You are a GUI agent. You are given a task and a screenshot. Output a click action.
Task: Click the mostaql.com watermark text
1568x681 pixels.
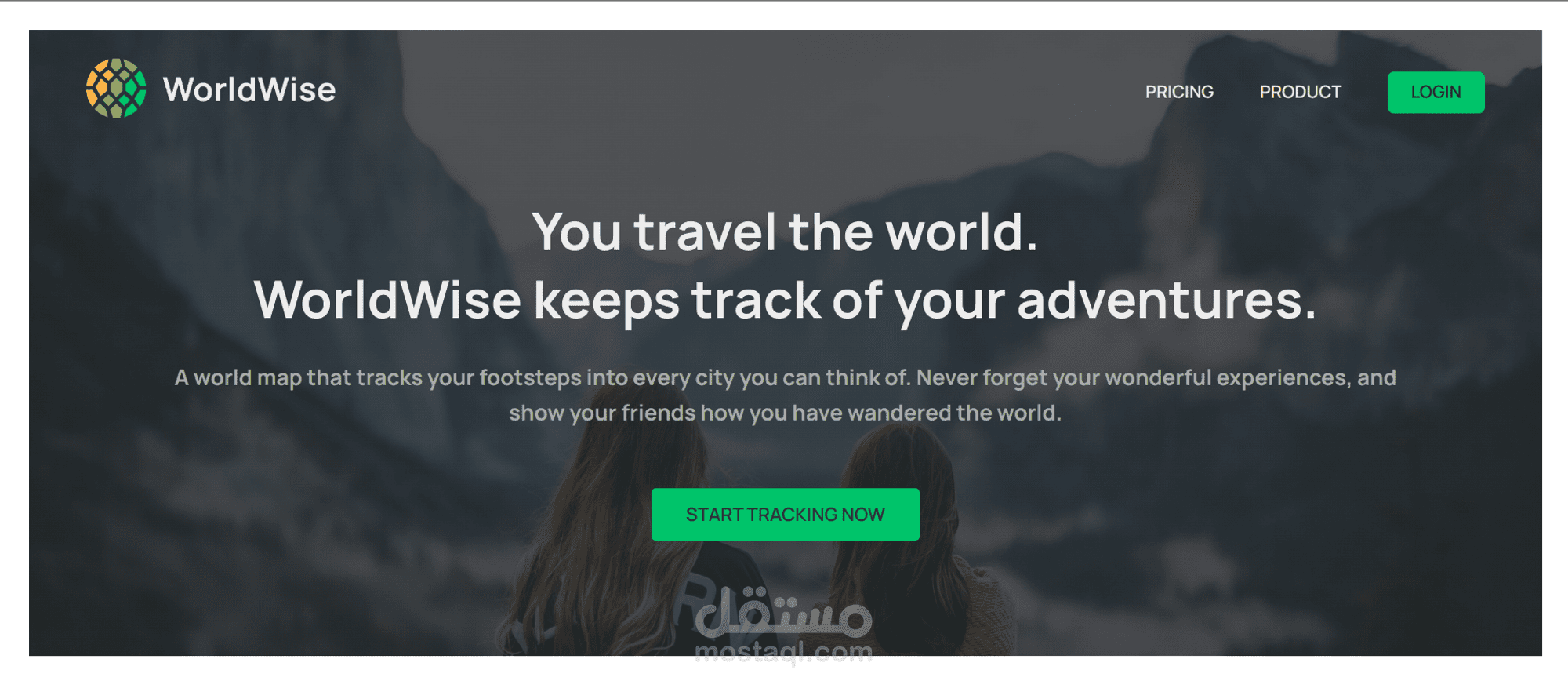(783, 652)
